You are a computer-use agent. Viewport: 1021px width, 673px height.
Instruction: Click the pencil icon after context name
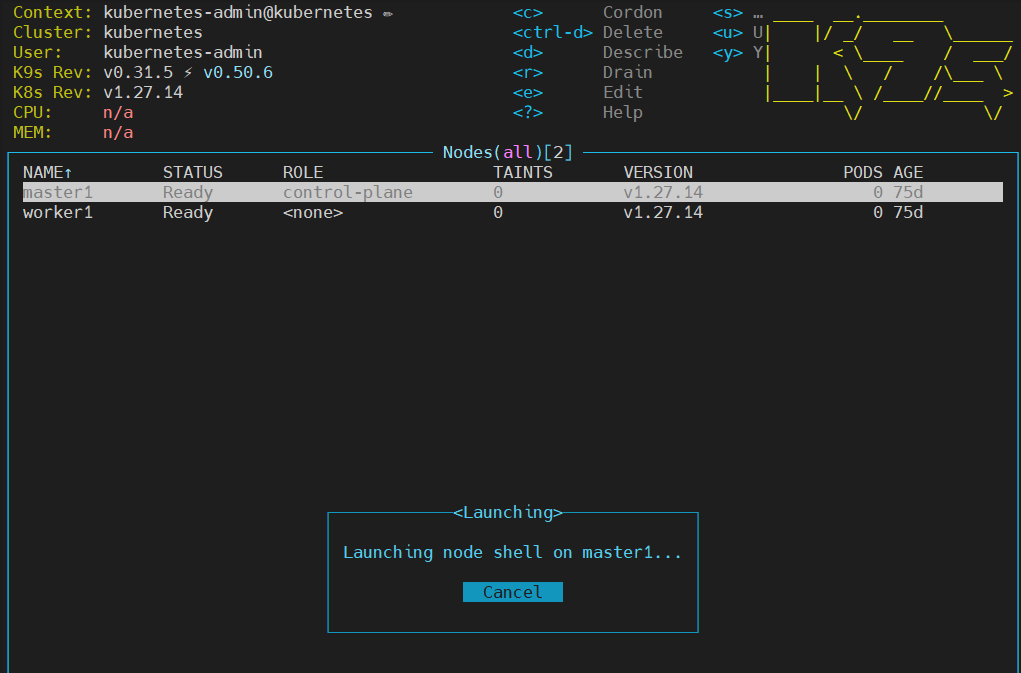387,14
